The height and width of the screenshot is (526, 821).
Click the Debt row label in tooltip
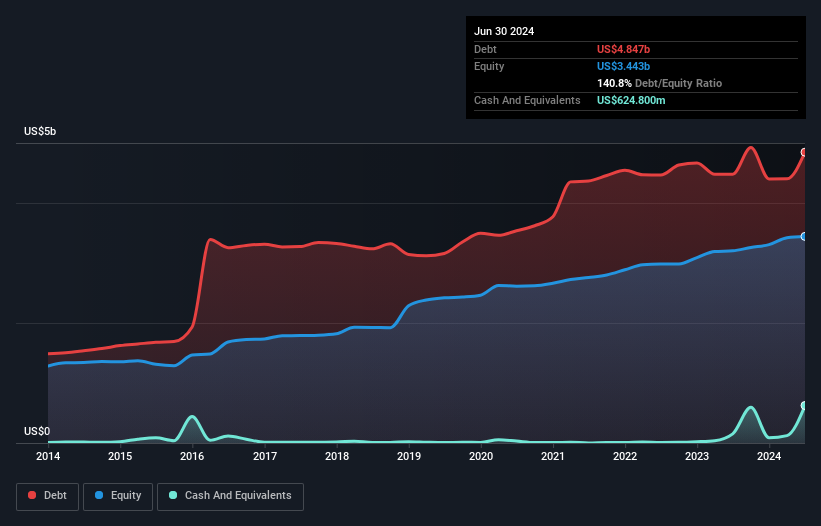[485, 49]
